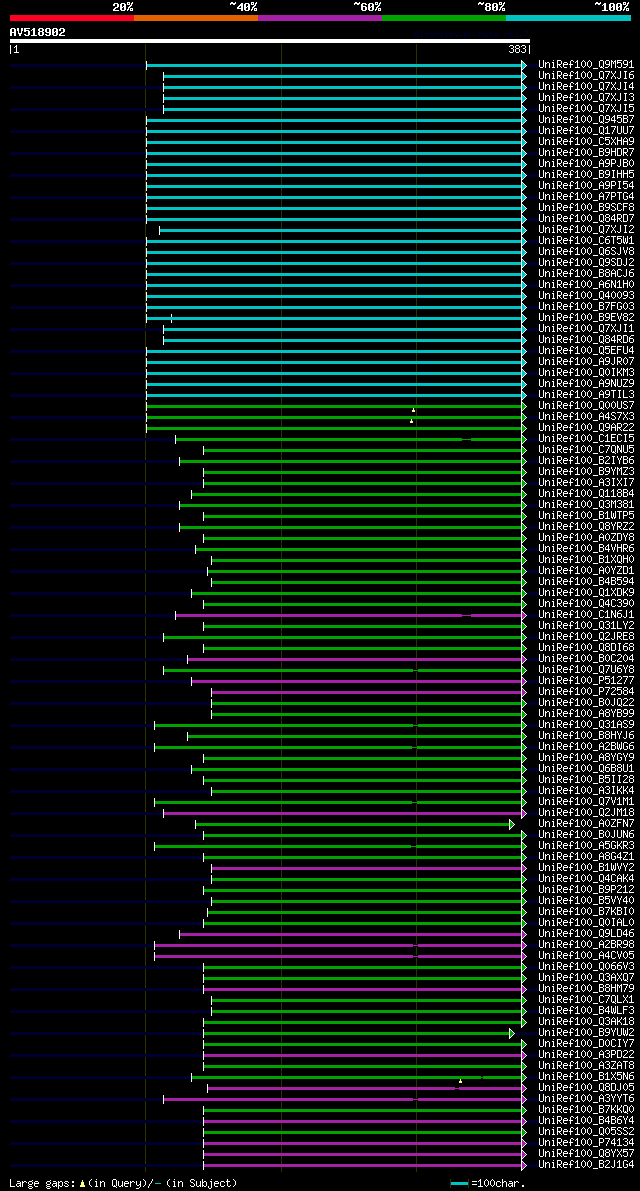
Task: Click the UniRef100_A9PJB0 text
Action: (x=585, y=164)
